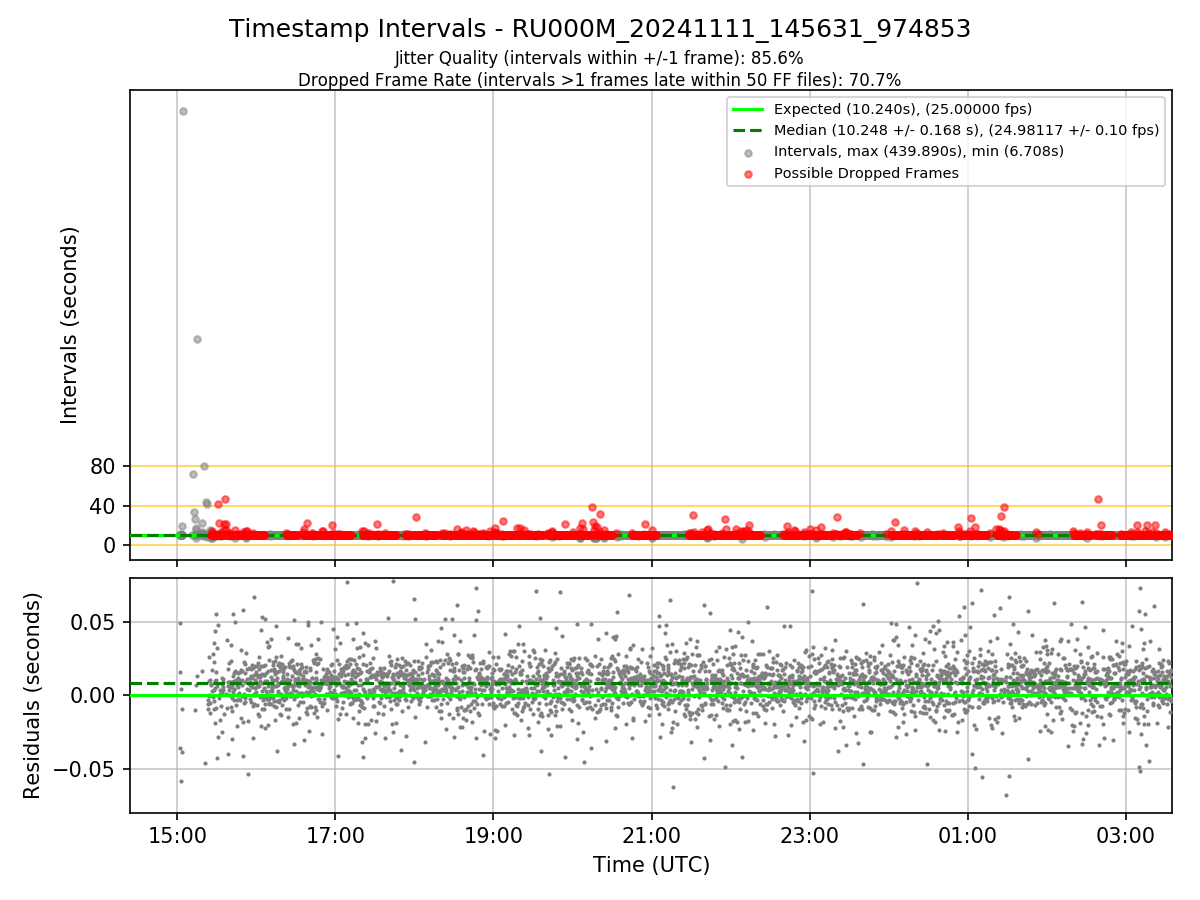Screen dimensions: 1200x900
Task: Click the 80 tick on intervals axis
Action: click(103, 466)
